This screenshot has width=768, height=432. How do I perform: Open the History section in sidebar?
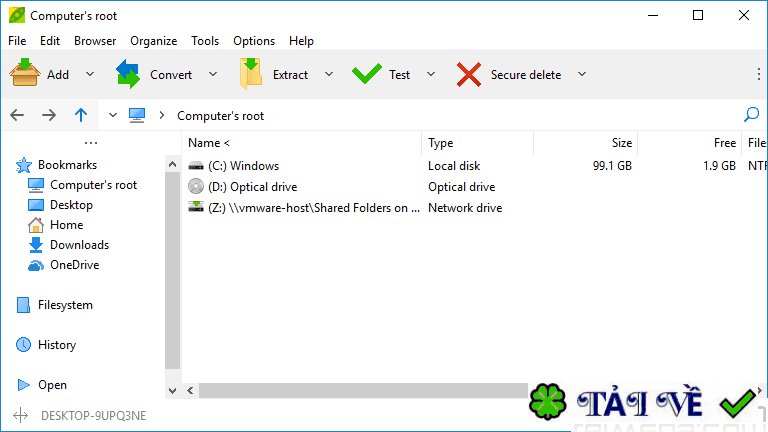[56, 345]
